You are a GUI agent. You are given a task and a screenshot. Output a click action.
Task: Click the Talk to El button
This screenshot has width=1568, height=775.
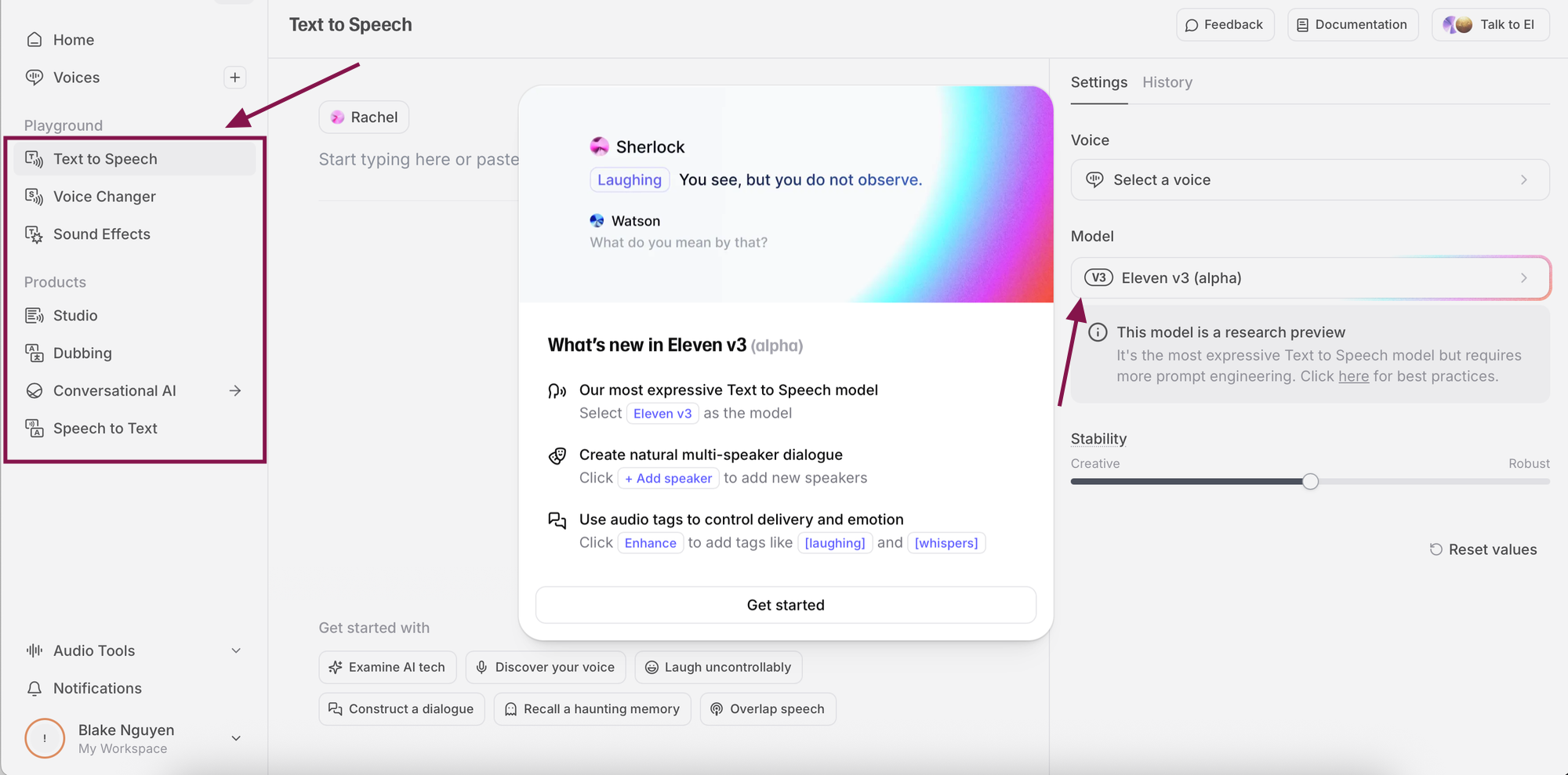click(1491, 25)
